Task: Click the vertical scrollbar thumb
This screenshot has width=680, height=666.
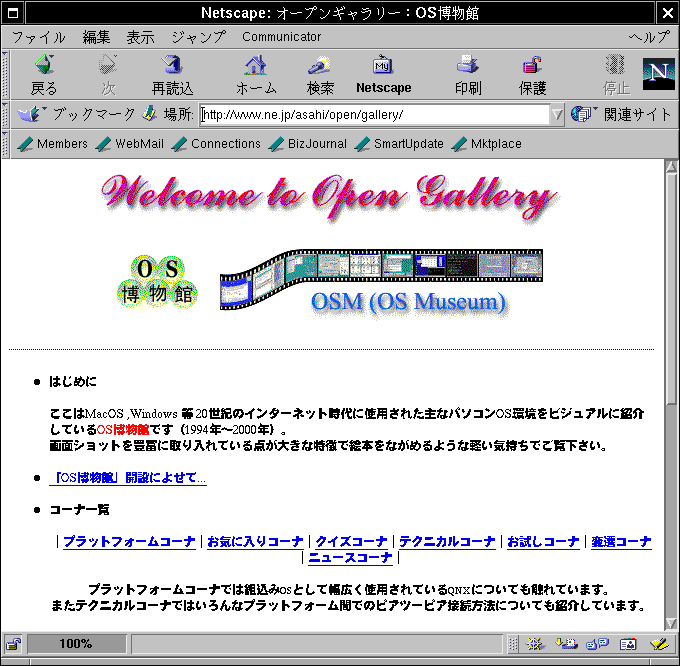Action: (x=671, y=289)
